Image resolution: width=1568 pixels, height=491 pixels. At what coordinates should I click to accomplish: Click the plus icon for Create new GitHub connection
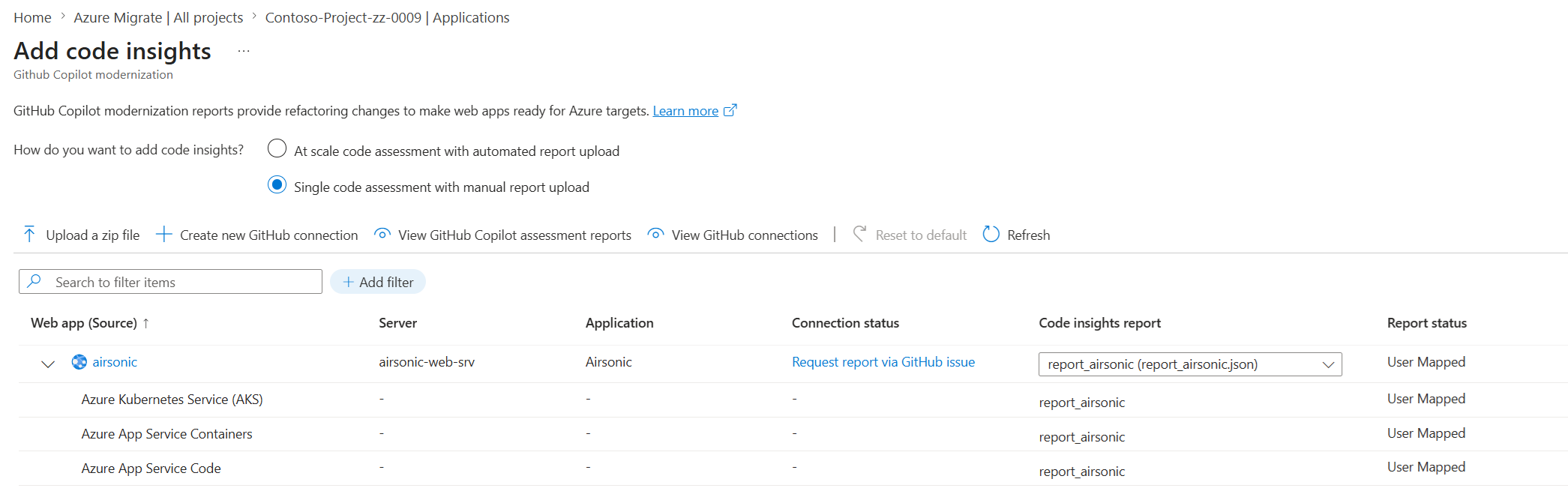pos(164,235)
